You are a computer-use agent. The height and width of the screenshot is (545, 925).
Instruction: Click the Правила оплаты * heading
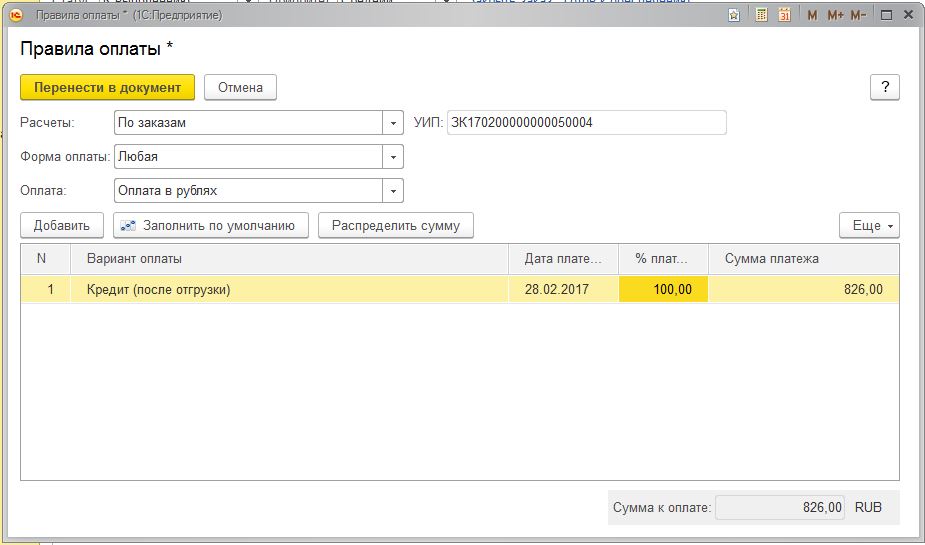tap(97, 48)
